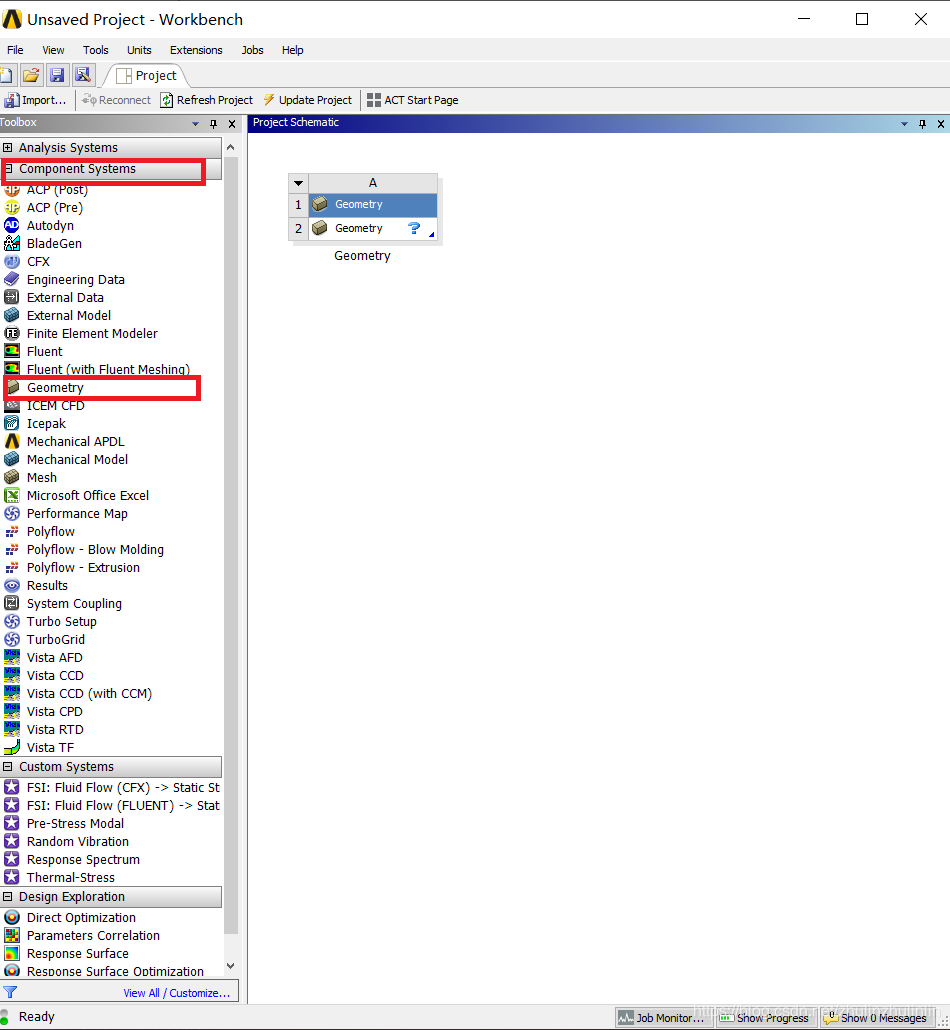Click the ACT Start Page icon
The height and width of the screenshot is (1030, 950).
tap(374, 100)
